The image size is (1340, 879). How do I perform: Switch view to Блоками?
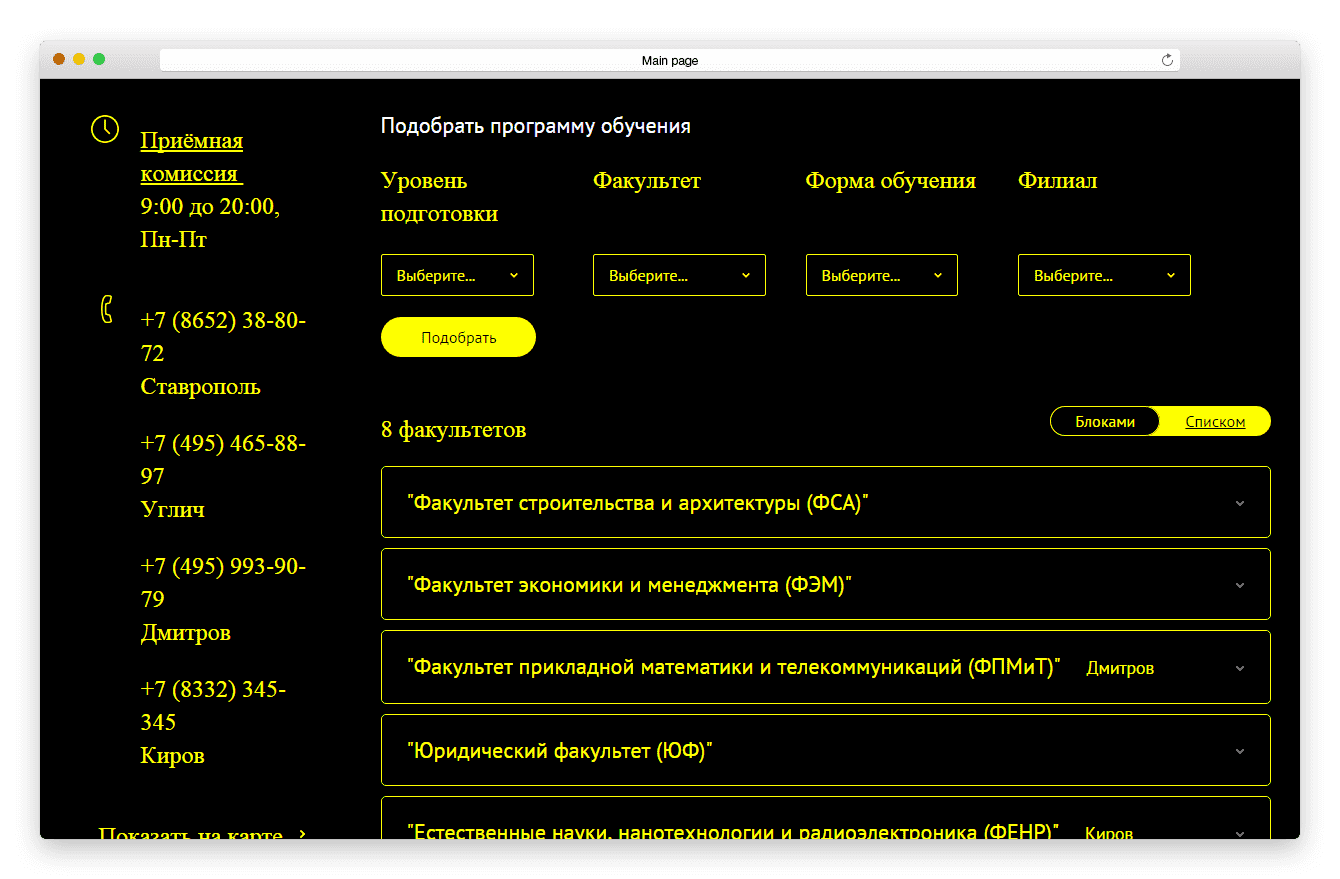click(x=1105, y=421)
